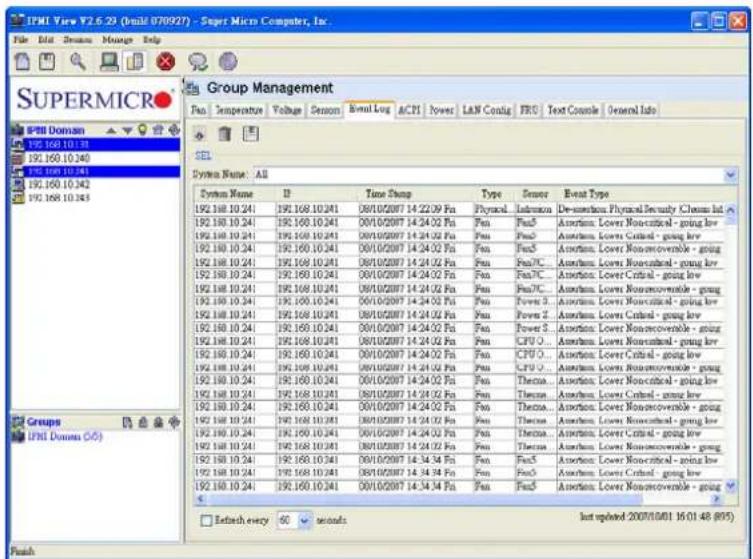Open the Edit menu
Viewport: 753px width, 559px height.
[x=46, y=40]
